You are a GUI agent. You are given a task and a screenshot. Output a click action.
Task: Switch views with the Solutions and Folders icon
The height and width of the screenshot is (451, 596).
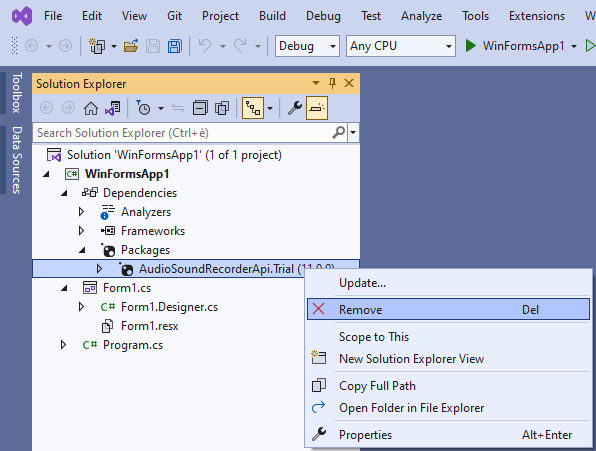coord(113,108)
